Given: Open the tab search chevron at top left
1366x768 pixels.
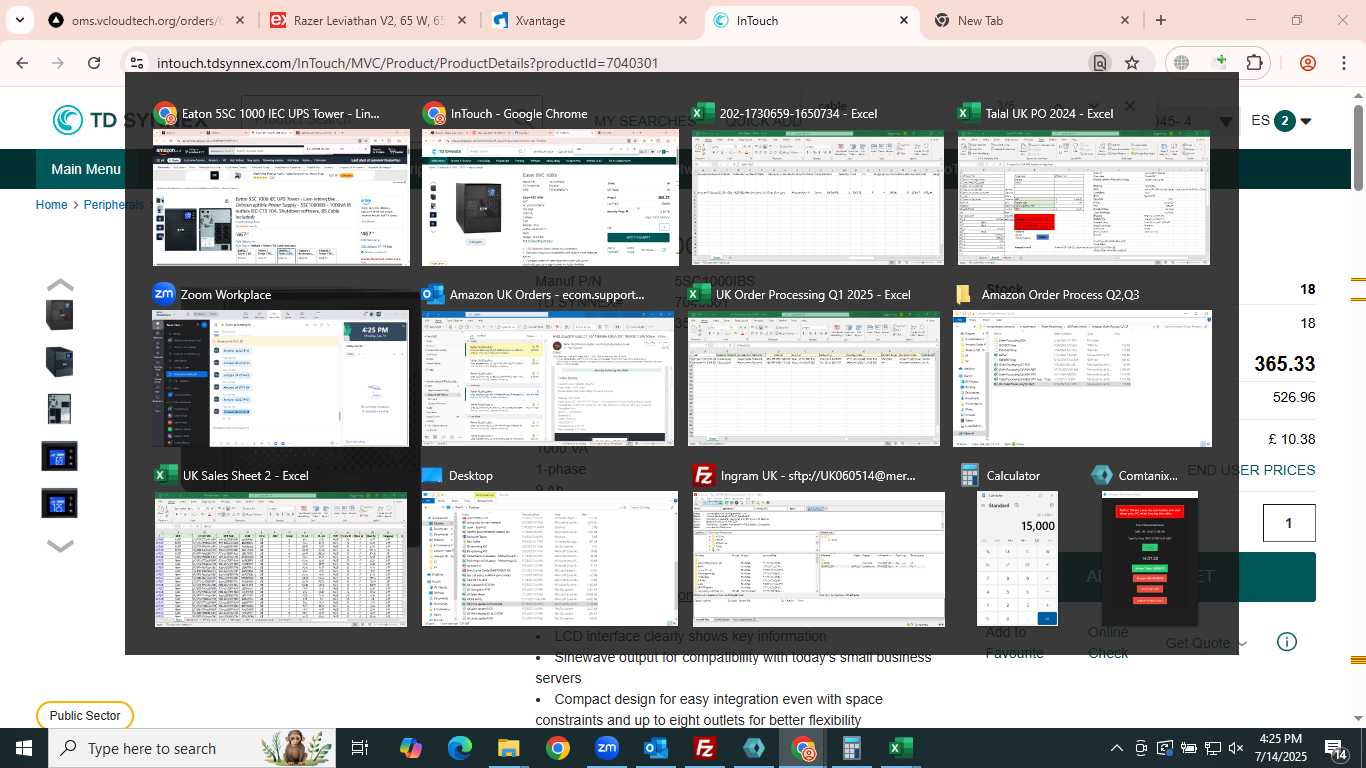Looking at the screenshot, I should (x=22, y=20).
